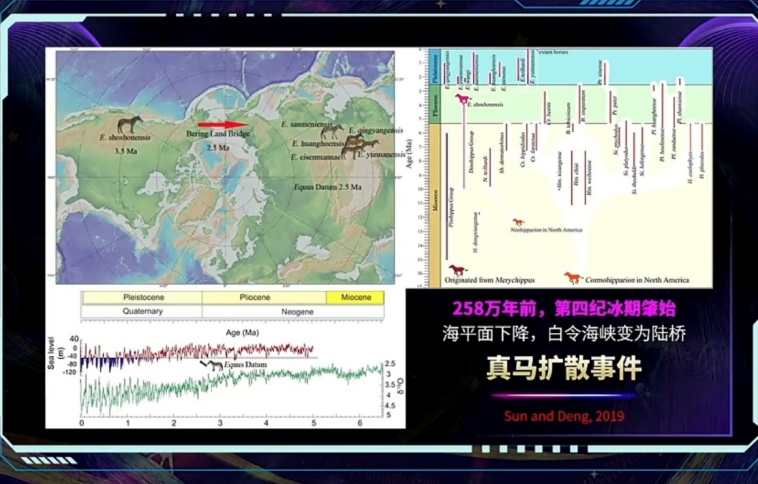Click the vertical "Age (Ma)" axis label of phylogeny
Viewport: 758px width, 484px height.
coord(409,154)
